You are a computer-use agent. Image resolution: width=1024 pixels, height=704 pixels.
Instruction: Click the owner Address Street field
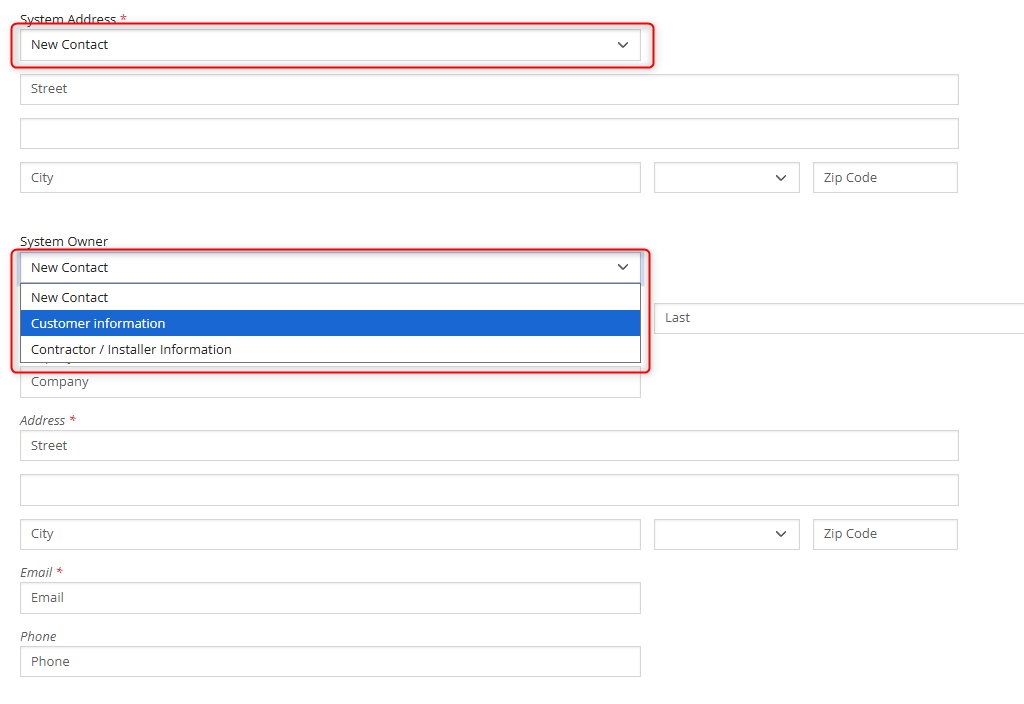[x=489, y=446]
